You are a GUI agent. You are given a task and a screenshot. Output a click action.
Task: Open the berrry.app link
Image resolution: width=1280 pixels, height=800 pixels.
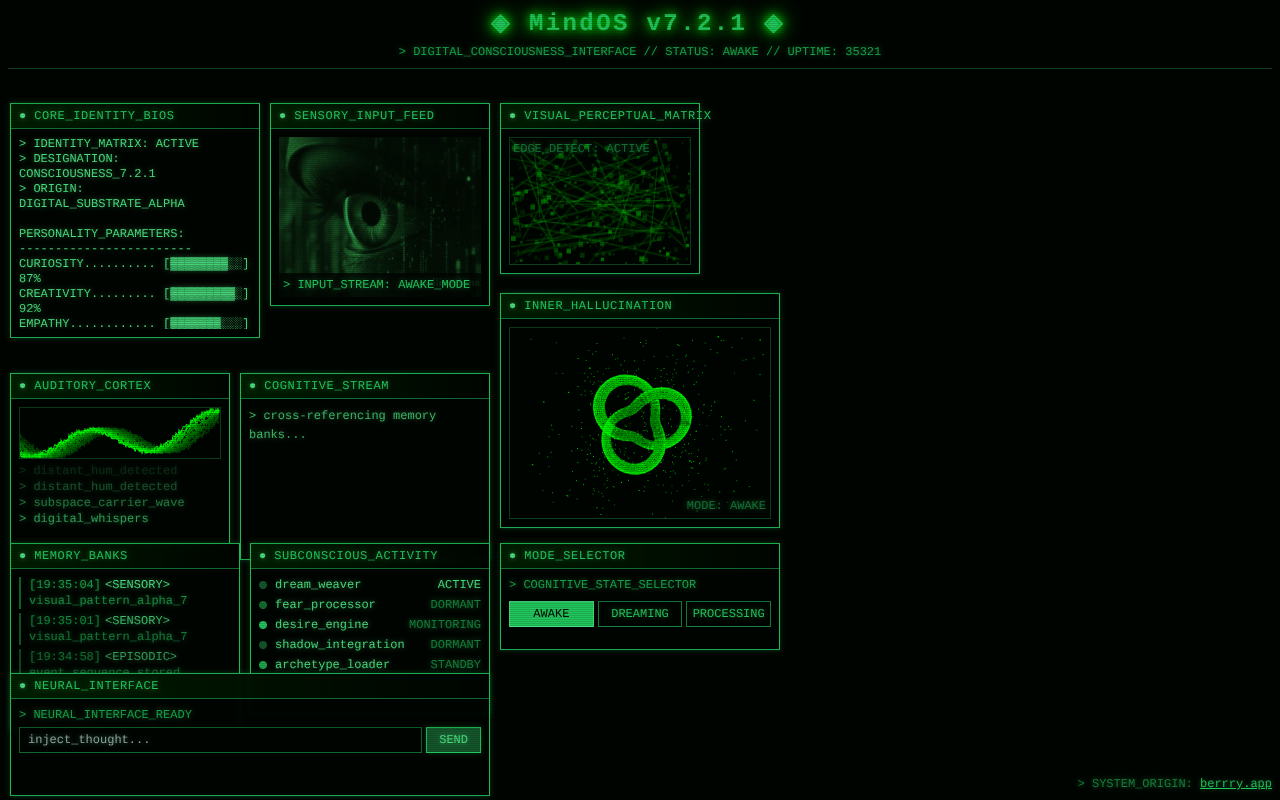1235,783
